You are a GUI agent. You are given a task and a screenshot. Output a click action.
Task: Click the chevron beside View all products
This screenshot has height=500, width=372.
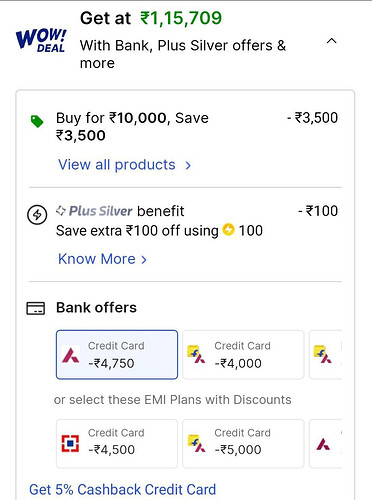[188, 165]
